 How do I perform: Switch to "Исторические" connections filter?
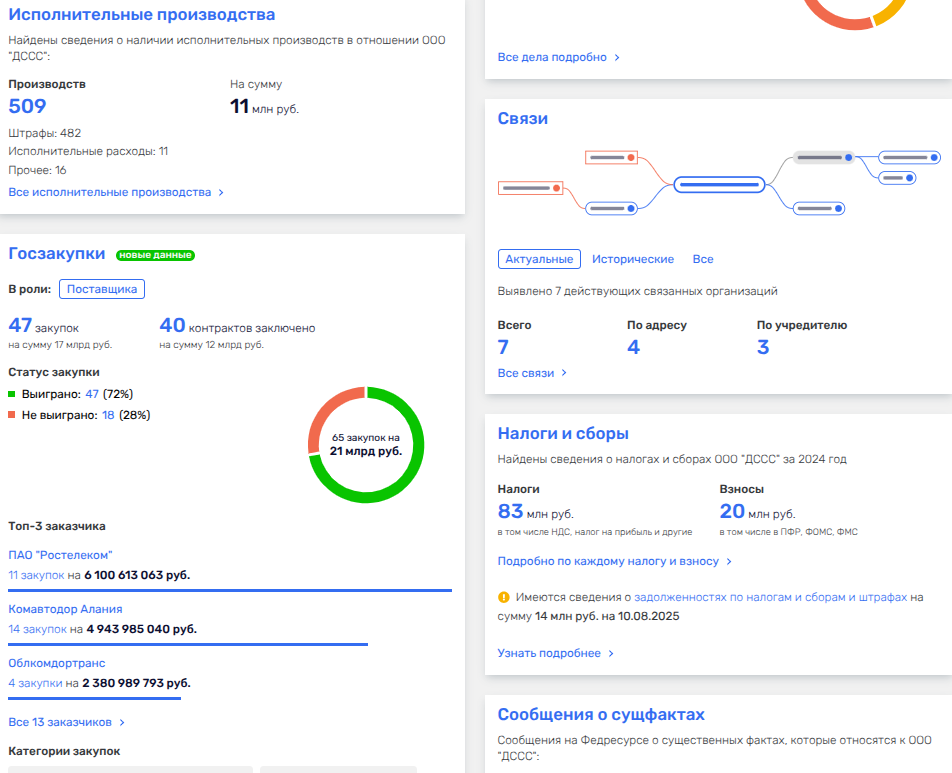tap(632, 259)
